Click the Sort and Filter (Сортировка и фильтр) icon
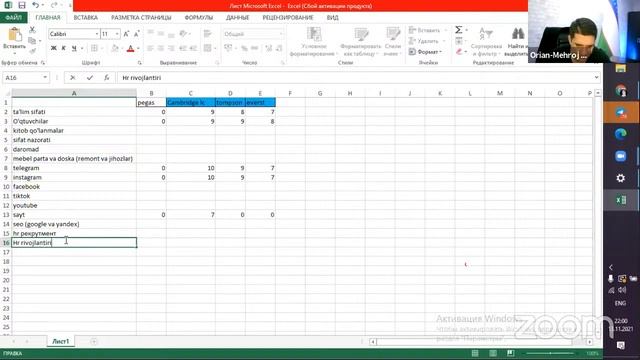 pos(486,33)
